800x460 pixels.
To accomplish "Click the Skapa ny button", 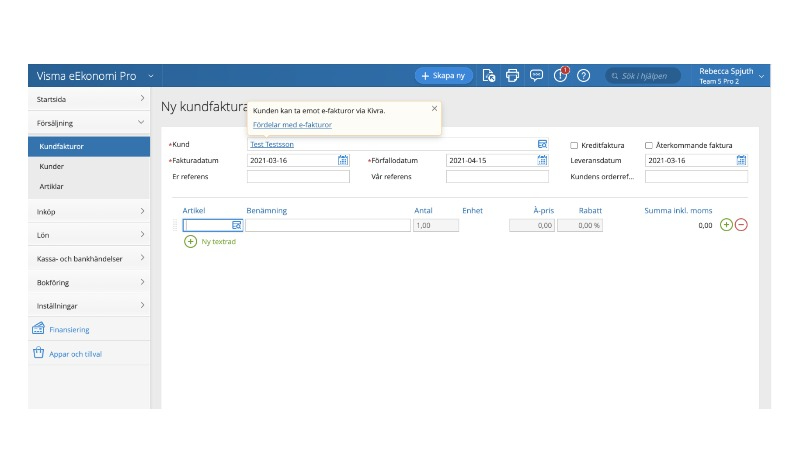I will click(x=443, y=75).
